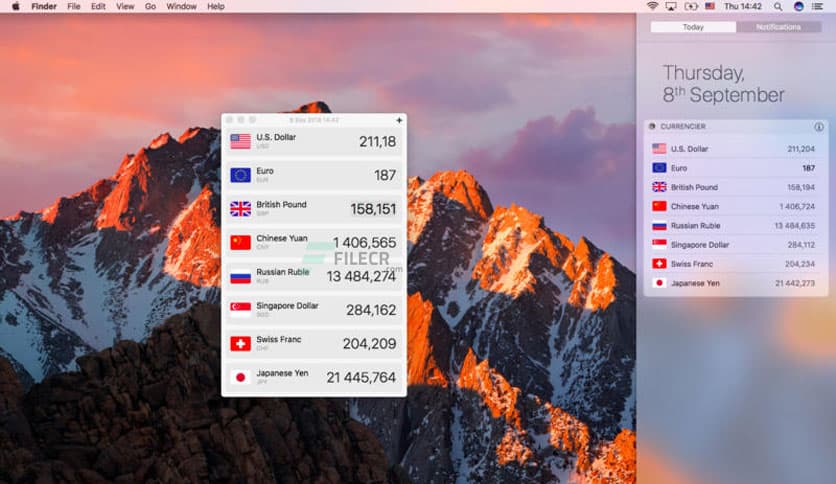
Task: Toggle the Notification Center icon
Action: pyautogui.click(x=817, y=6)
